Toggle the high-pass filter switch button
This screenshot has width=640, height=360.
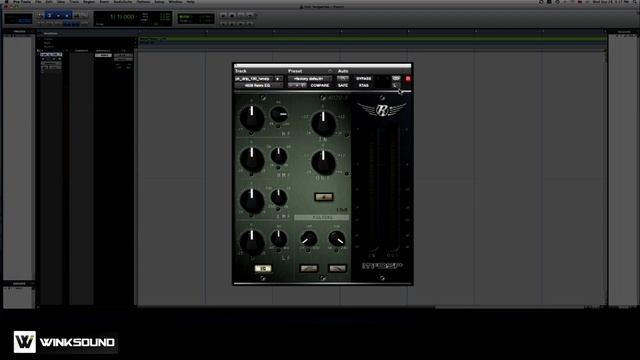309,268
